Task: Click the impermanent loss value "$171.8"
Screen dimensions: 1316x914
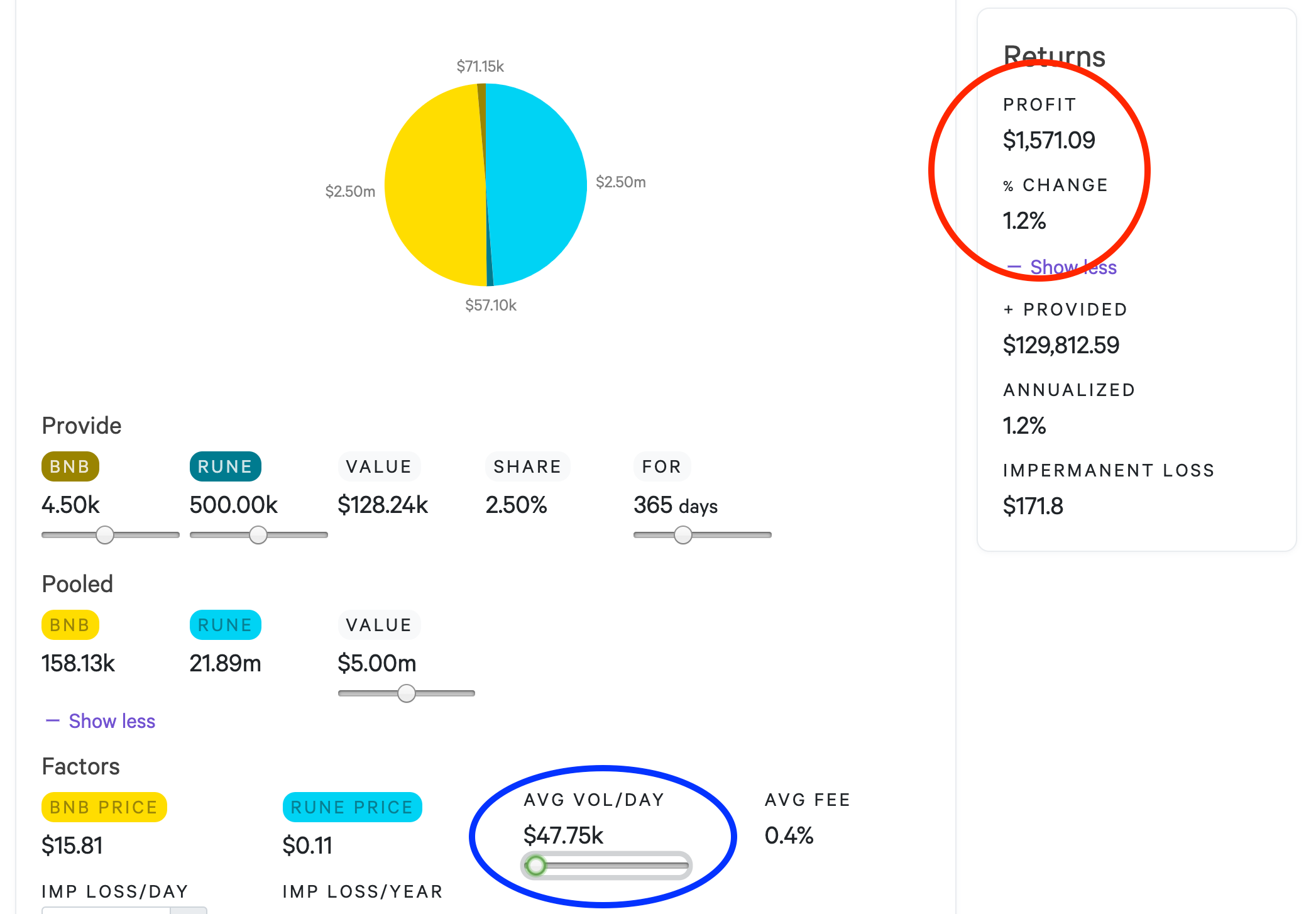Action: coord(1033,506)
